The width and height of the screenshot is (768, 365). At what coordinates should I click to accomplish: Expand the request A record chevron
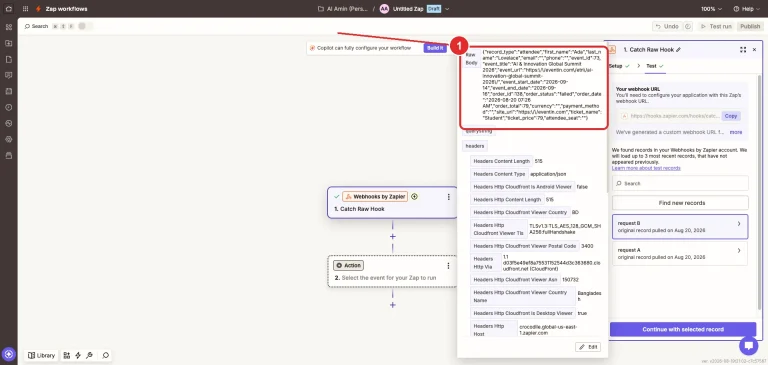(x=739, y=250)
